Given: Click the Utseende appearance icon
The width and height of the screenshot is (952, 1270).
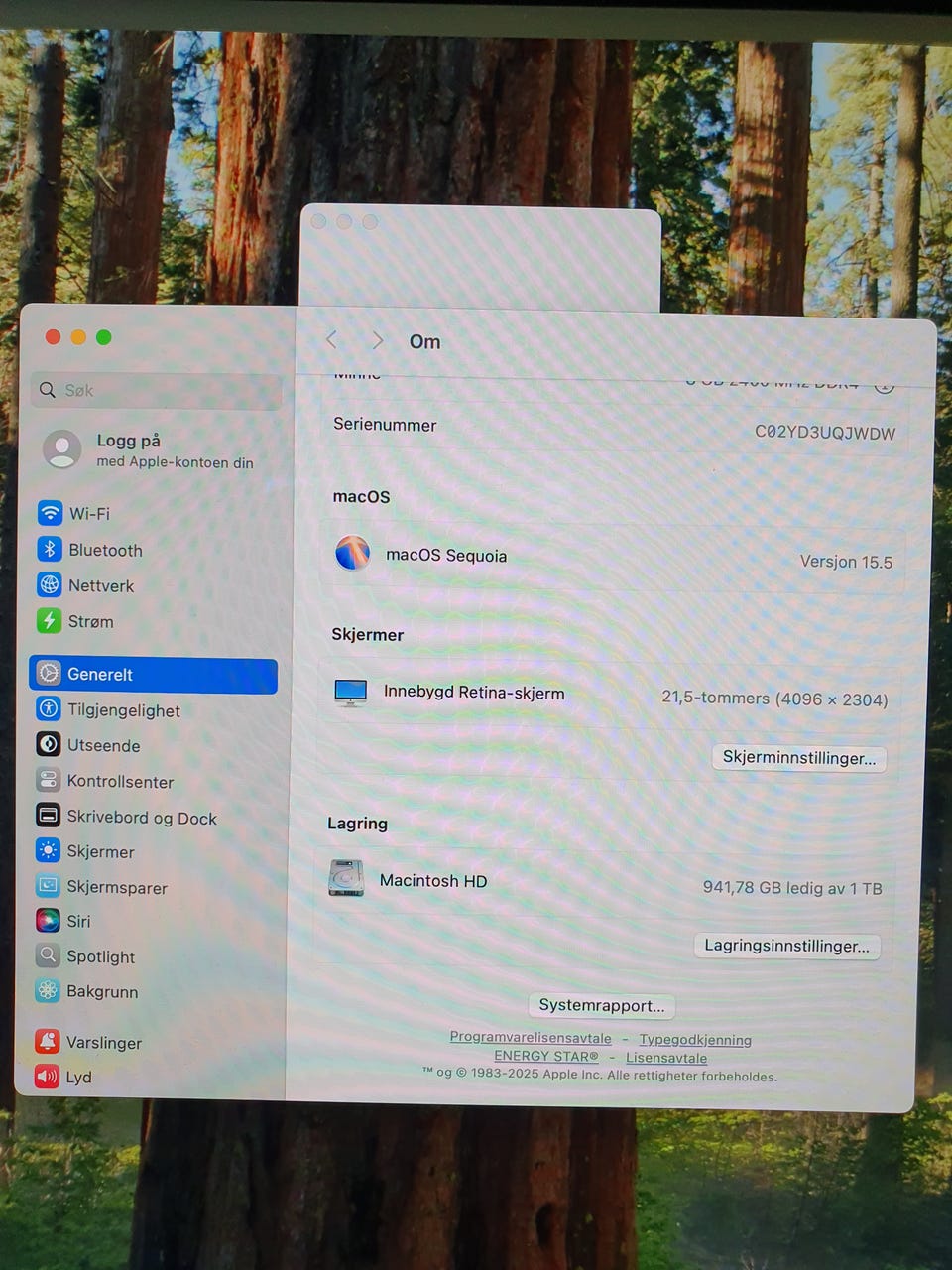Looking at the screenshot, I should (x=49, y=744).
